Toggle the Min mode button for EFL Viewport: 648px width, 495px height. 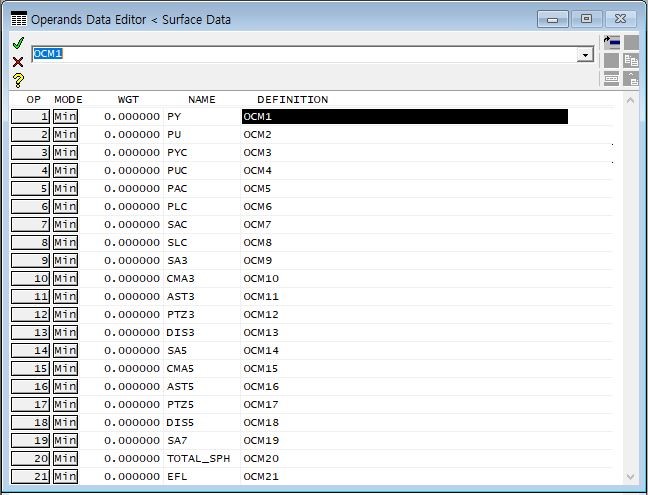[x=65, y=476]
